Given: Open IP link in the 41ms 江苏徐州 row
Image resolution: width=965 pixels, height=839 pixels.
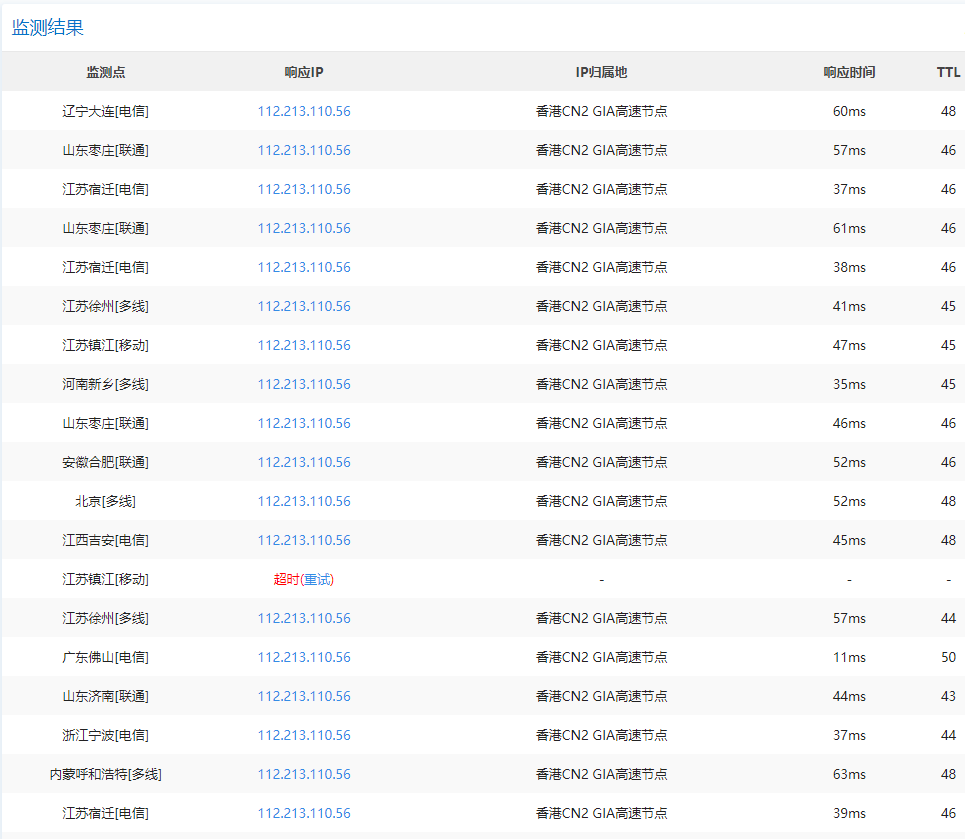Looking at the screenshot, I should click(x=304, y=307).
